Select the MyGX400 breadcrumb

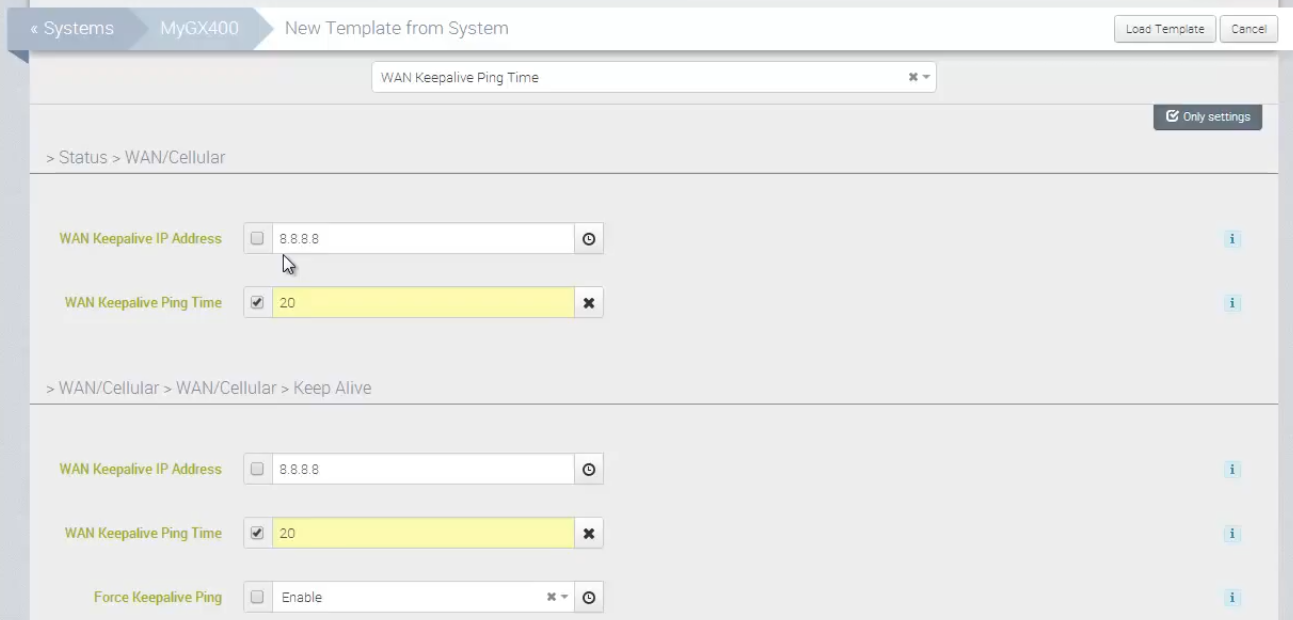(x=198, y=29)
